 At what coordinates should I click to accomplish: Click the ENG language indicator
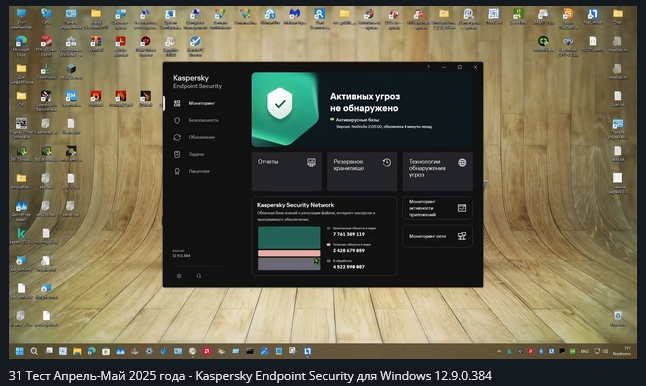(585, 351)
